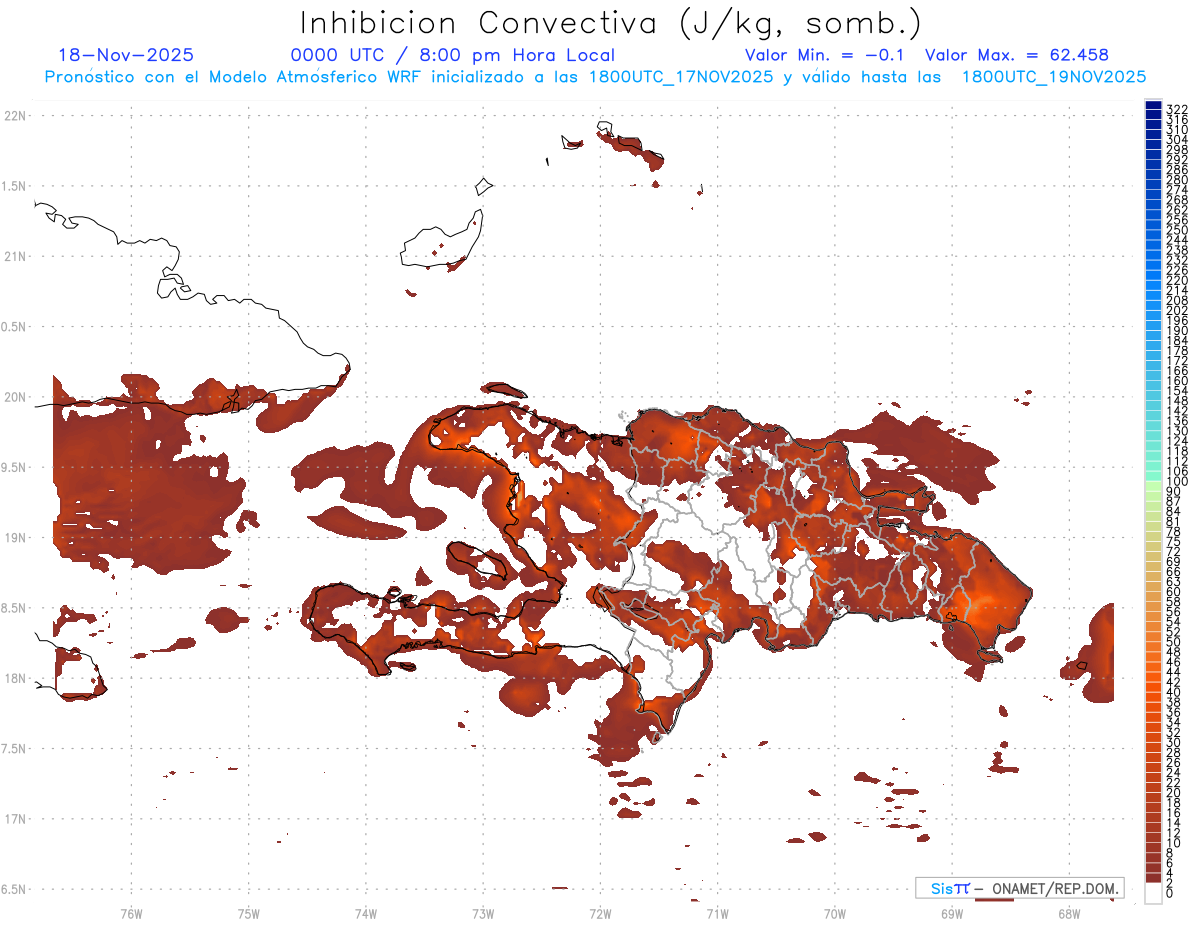This screenshot has height=927, width=1200.
Task: Click the '322' color scale value
Action: [x=1177, y=108]
